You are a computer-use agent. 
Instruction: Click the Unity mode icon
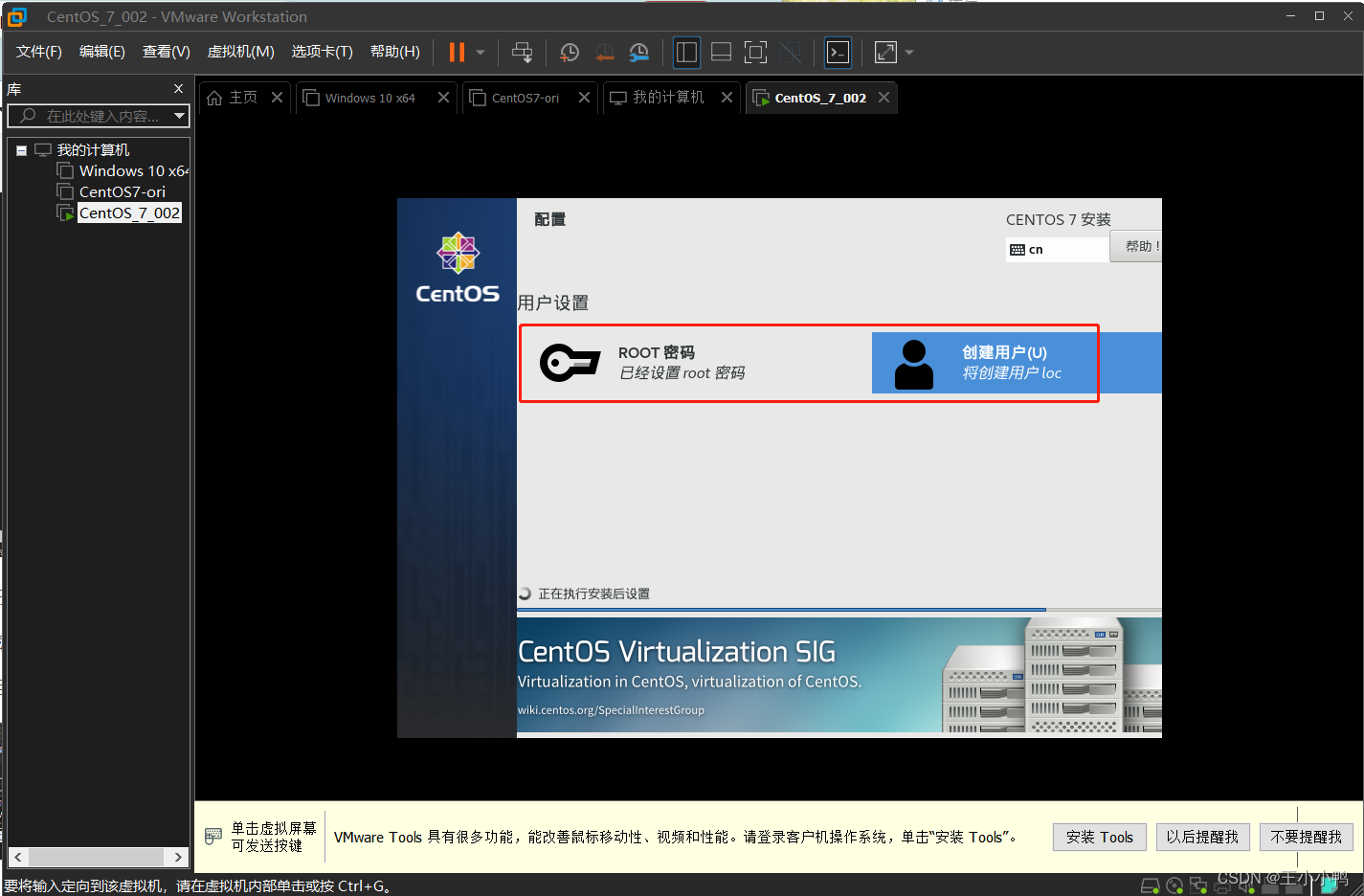[x=791, y=53]
